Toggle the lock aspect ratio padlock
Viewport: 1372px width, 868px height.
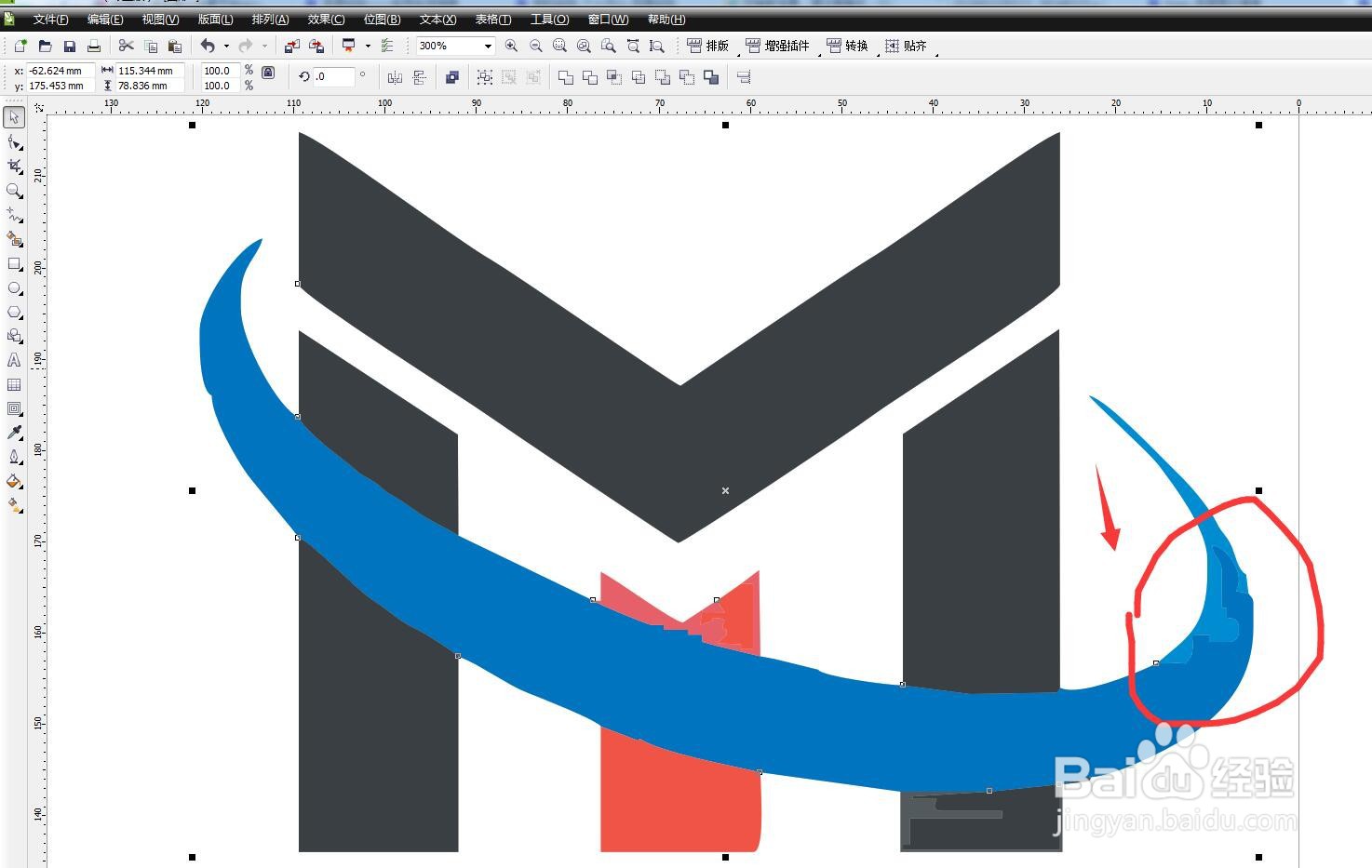coord(267,73)
